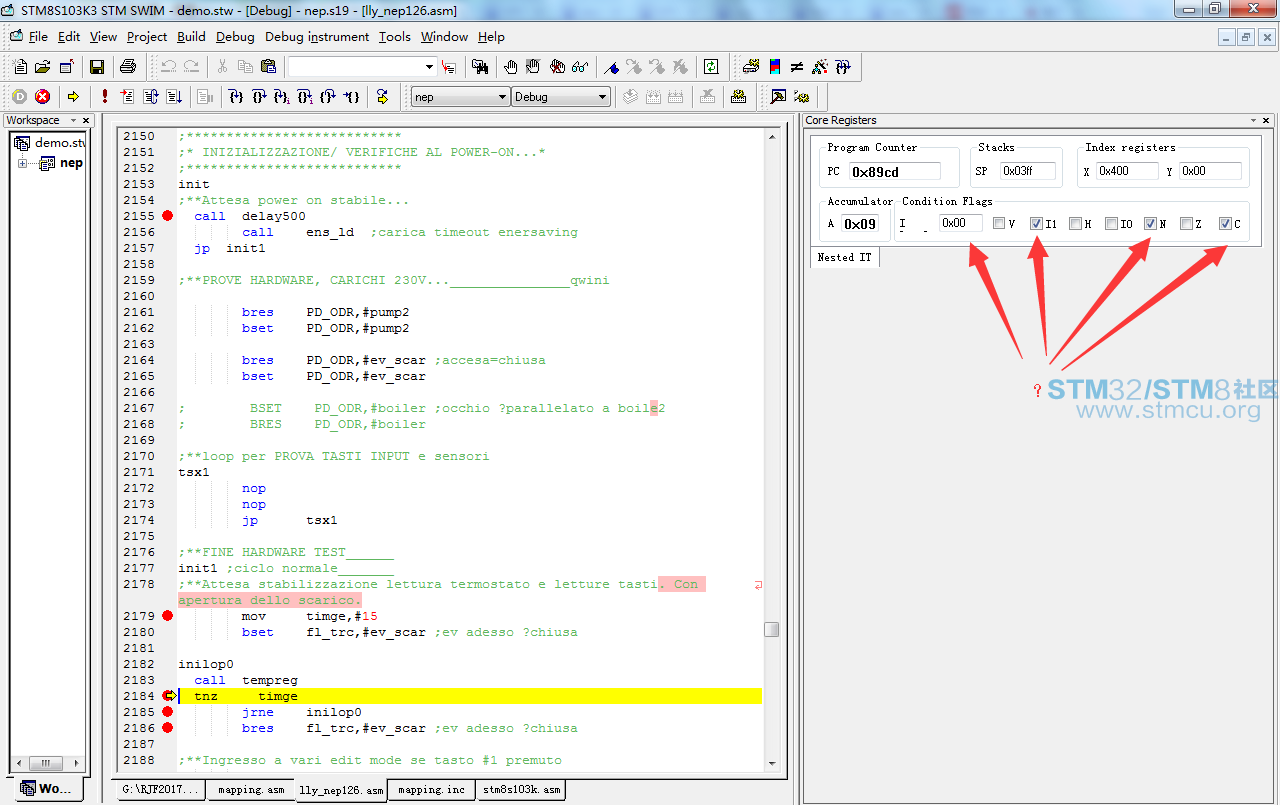
Task: Toggle the V condition flag checkbox
Action: [x=999, y=224]
